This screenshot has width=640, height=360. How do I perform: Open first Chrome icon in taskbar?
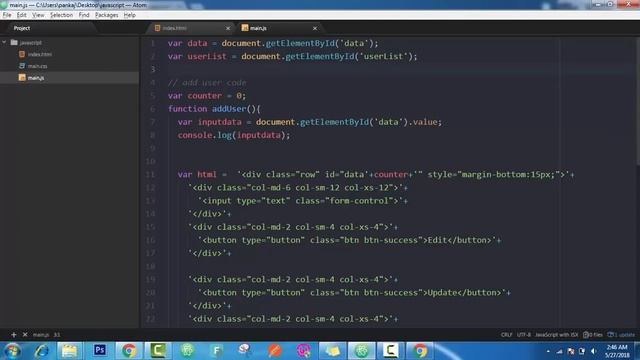[x=129, y=351]
